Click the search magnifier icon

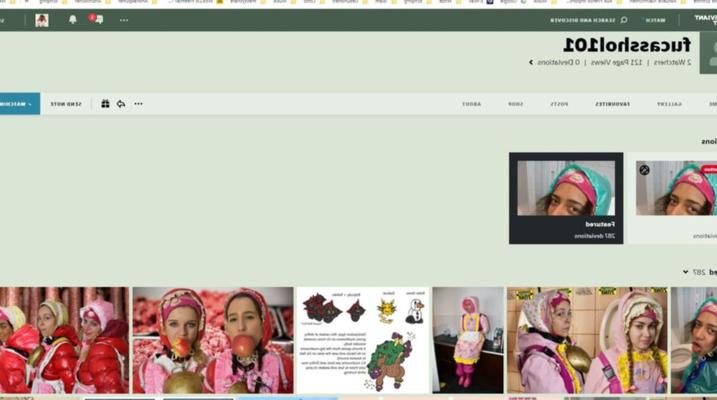coord(624,20)
